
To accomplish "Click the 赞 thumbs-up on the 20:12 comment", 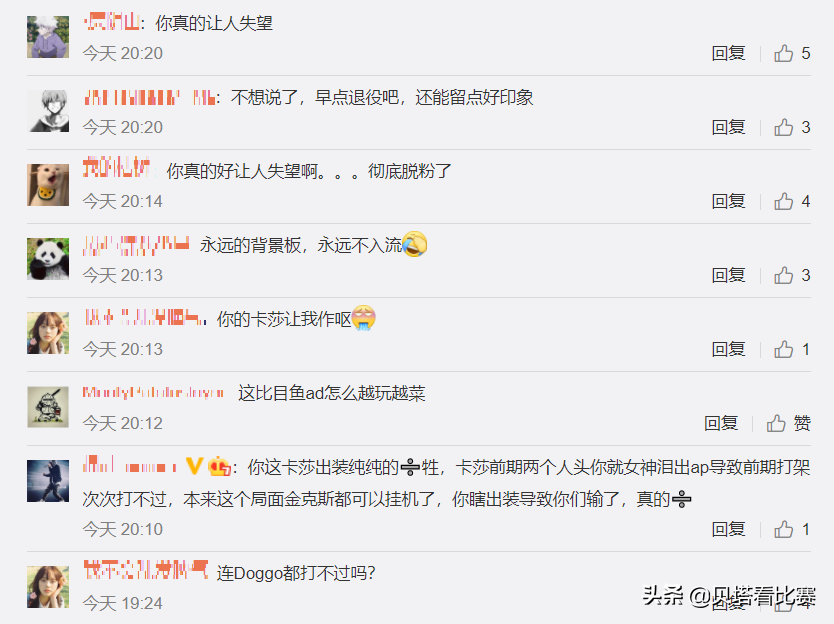I will pyautogui.click(x=788, y=423).
